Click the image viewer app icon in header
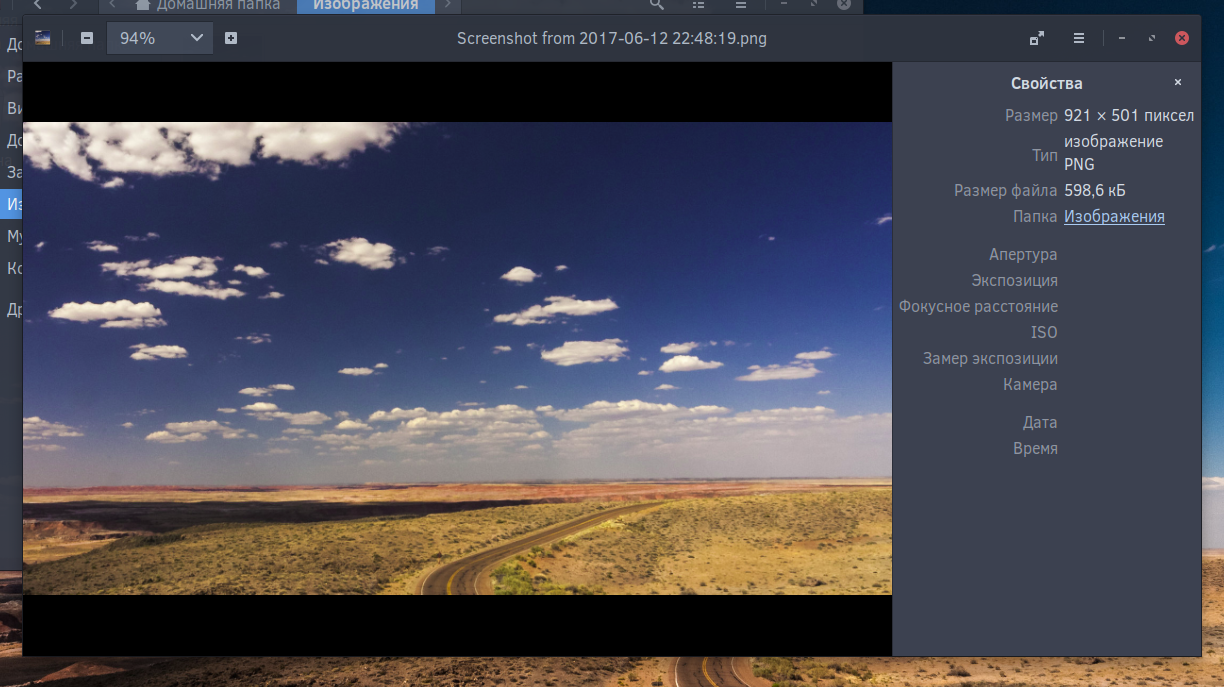1224x687 pixels. coord(42,38)
